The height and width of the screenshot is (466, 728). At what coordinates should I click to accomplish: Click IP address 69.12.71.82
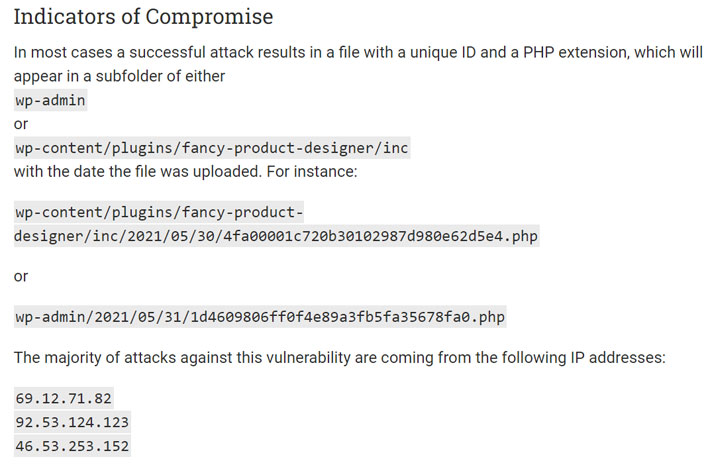(64, 398)
